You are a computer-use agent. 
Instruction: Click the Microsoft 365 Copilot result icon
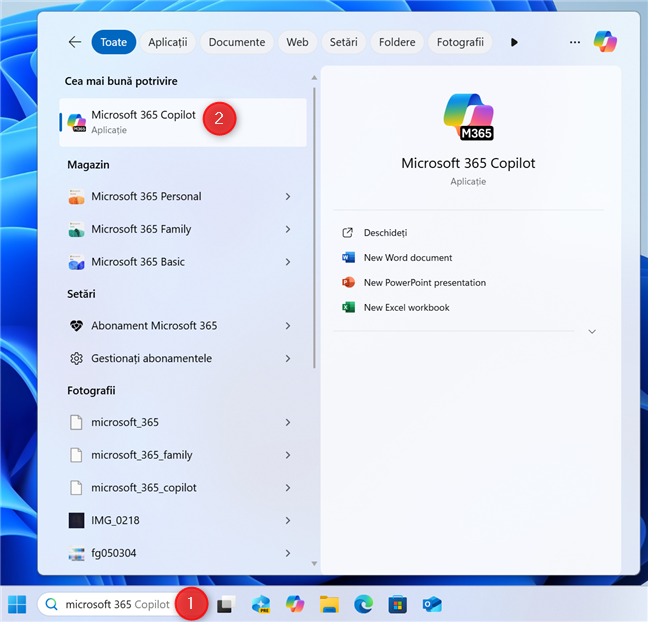point(76,123)
